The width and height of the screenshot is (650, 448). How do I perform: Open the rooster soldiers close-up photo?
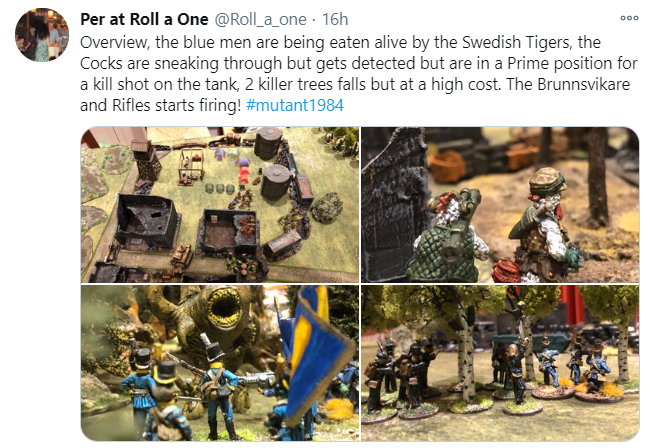[x=500, y=205]
